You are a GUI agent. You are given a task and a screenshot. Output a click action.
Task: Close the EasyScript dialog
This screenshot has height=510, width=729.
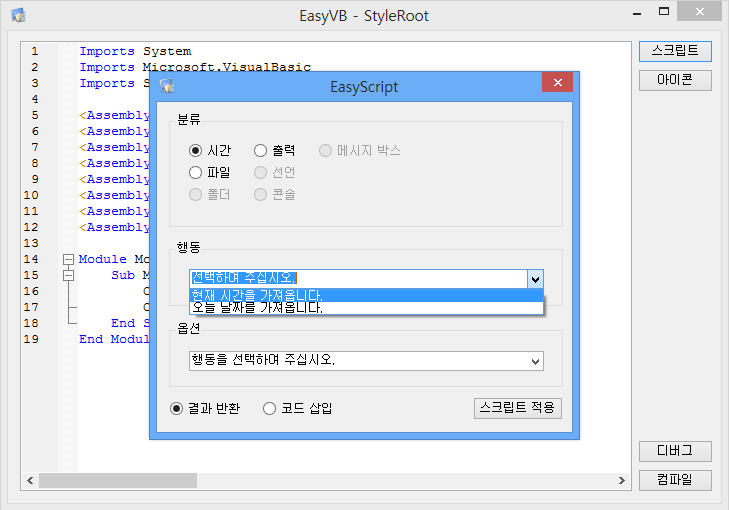pyautogui.click(x=556, y=85)
